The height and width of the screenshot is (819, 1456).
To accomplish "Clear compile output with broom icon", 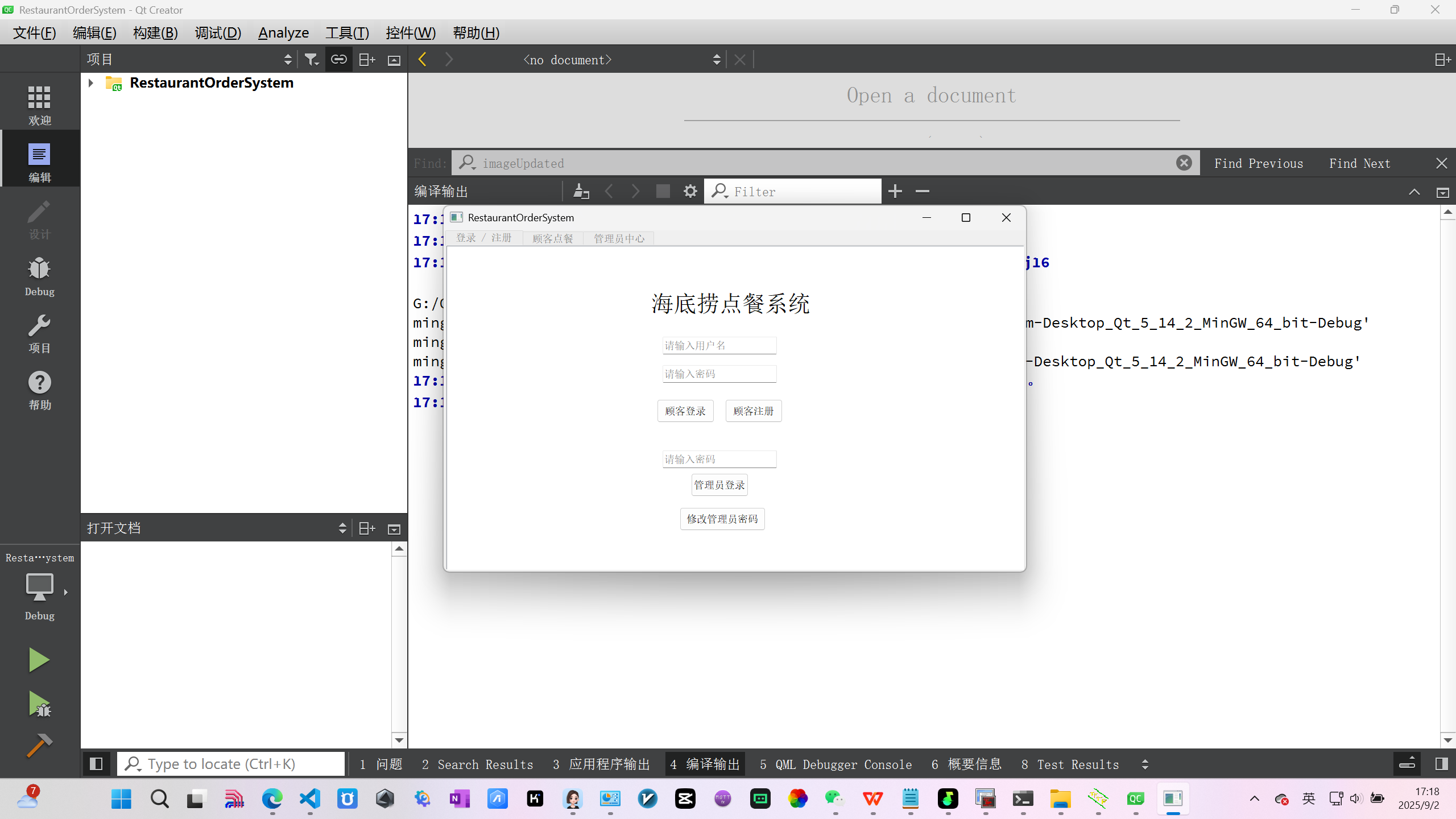I will tap(581, 191).
